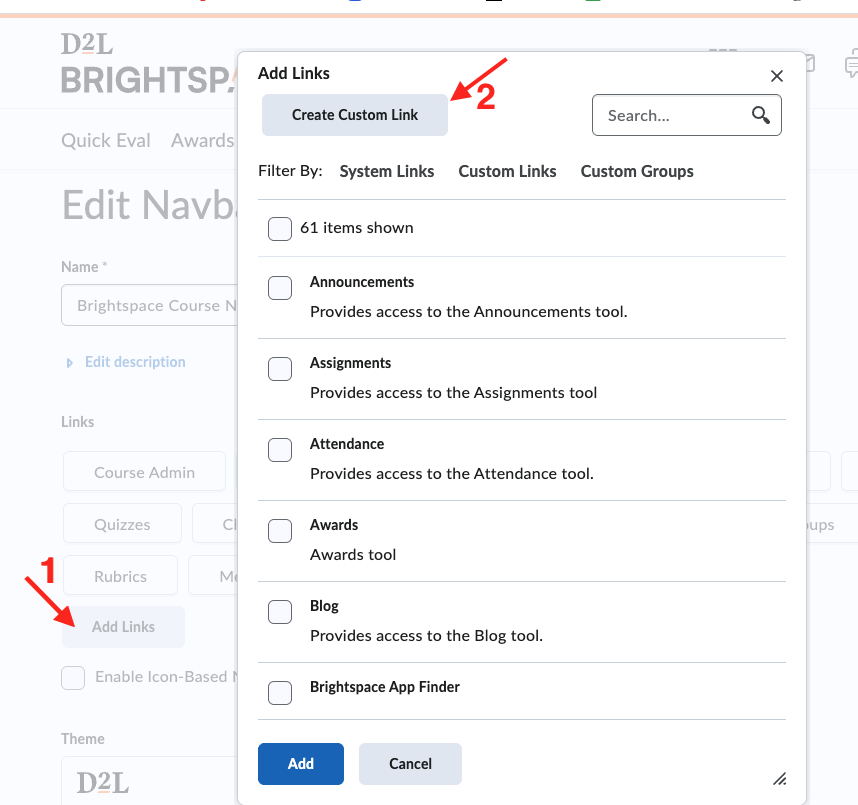Click the search magnifier icon
Image resolution: width=858 pixels, height=805 pixels.
[x=761, y=115]
